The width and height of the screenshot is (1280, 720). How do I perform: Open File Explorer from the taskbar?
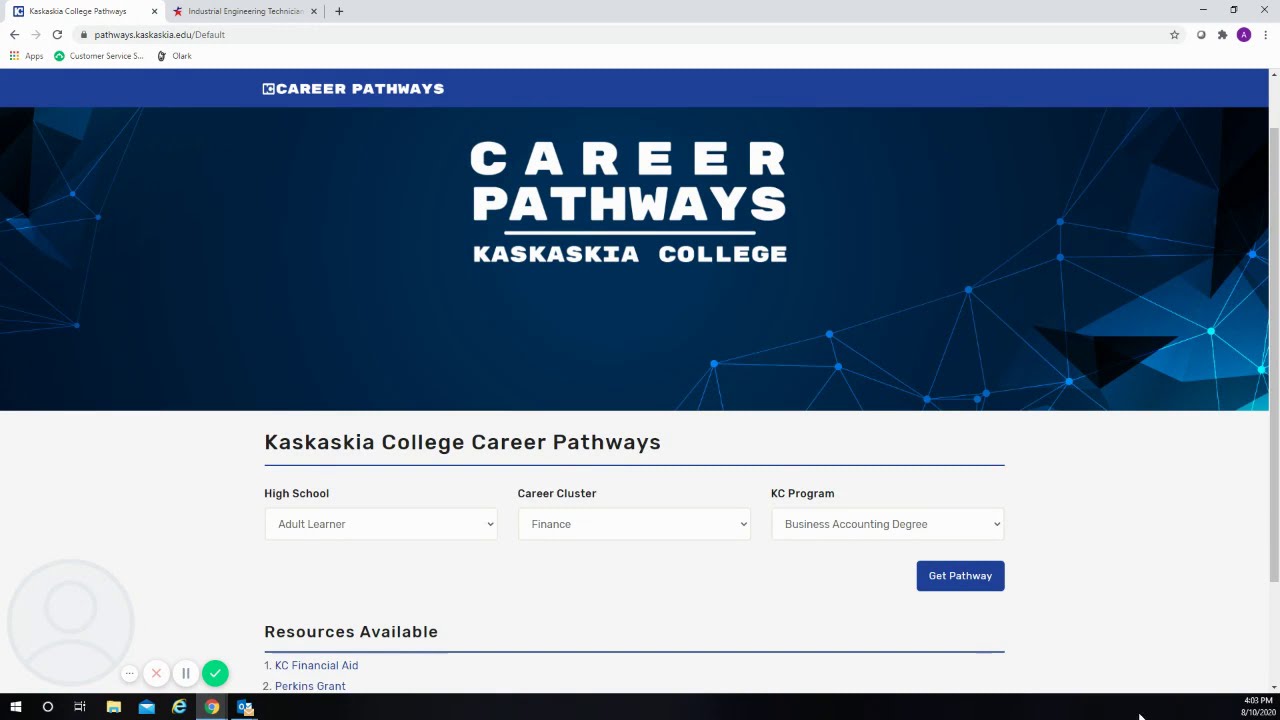point(113,707)
